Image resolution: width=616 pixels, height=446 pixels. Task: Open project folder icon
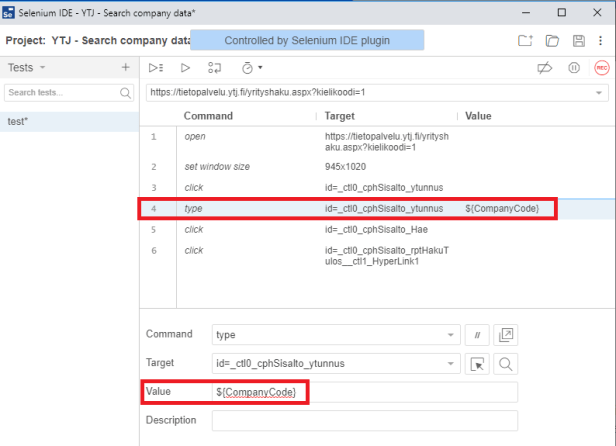pos(552,40)
